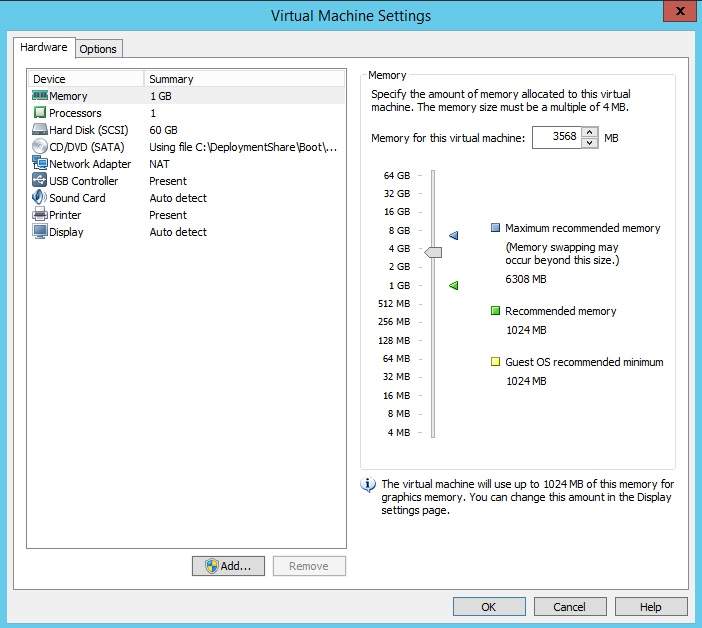Increase memory with the up stepper arrow

pyautogui.click(x=590, y=132)
